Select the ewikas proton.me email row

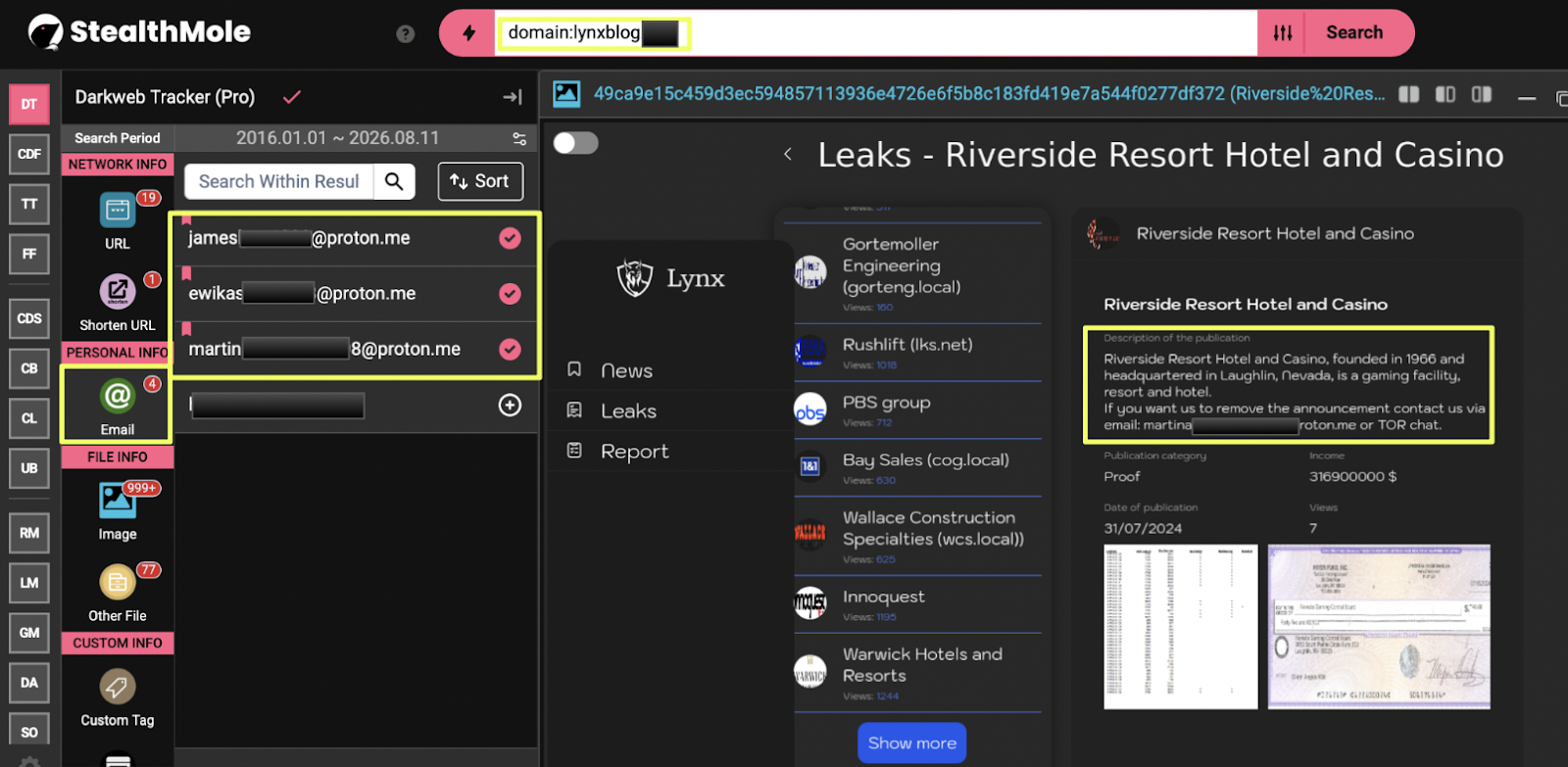coord(357,294)
